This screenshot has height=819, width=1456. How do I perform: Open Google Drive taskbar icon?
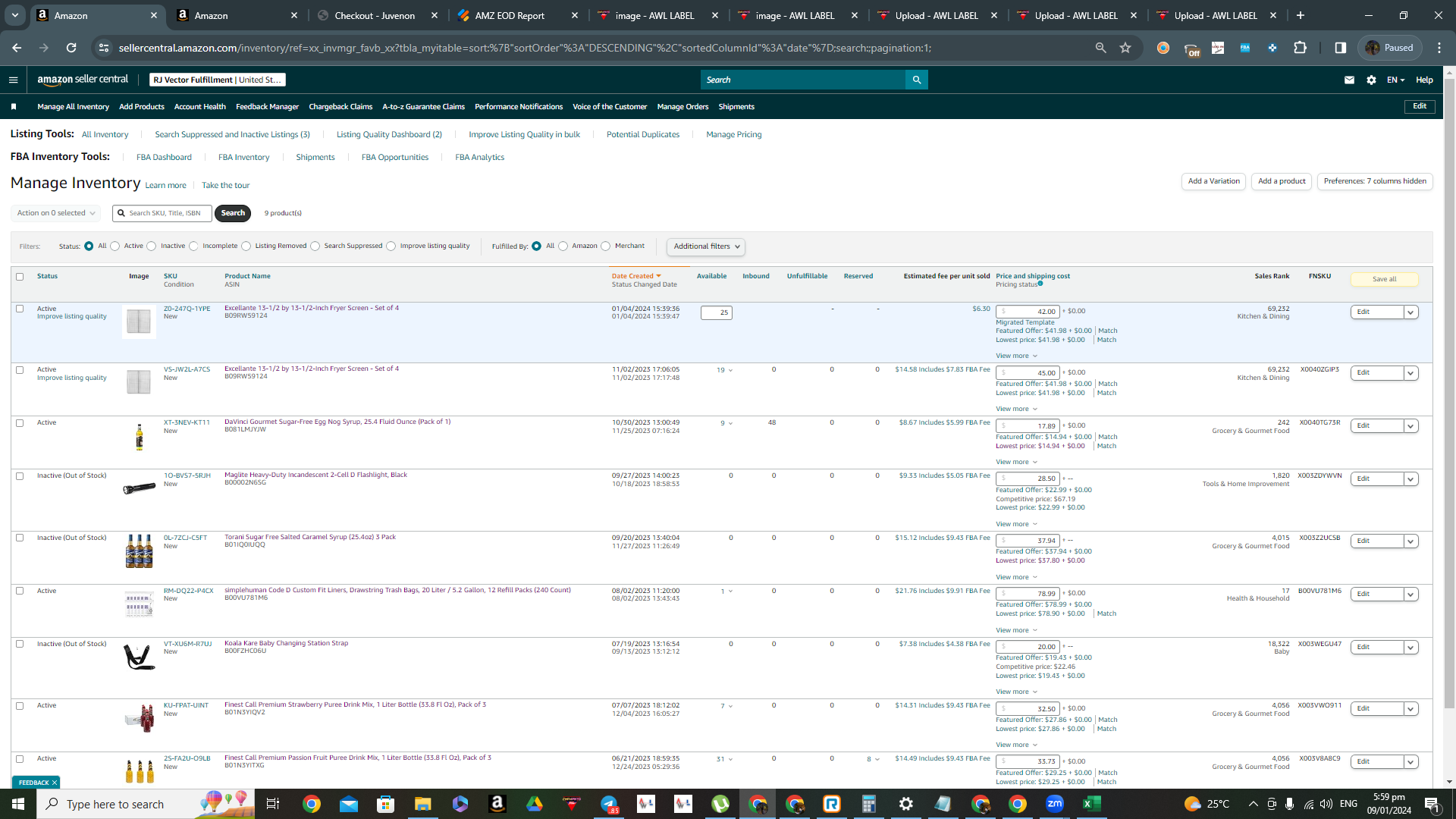coord(535,804)
